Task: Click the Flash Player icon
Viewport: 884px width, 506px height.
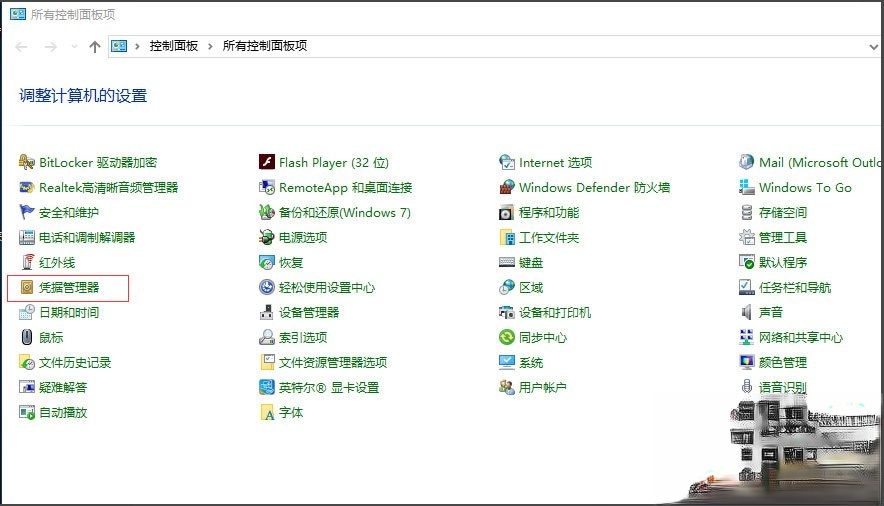Action: (267, 162)
